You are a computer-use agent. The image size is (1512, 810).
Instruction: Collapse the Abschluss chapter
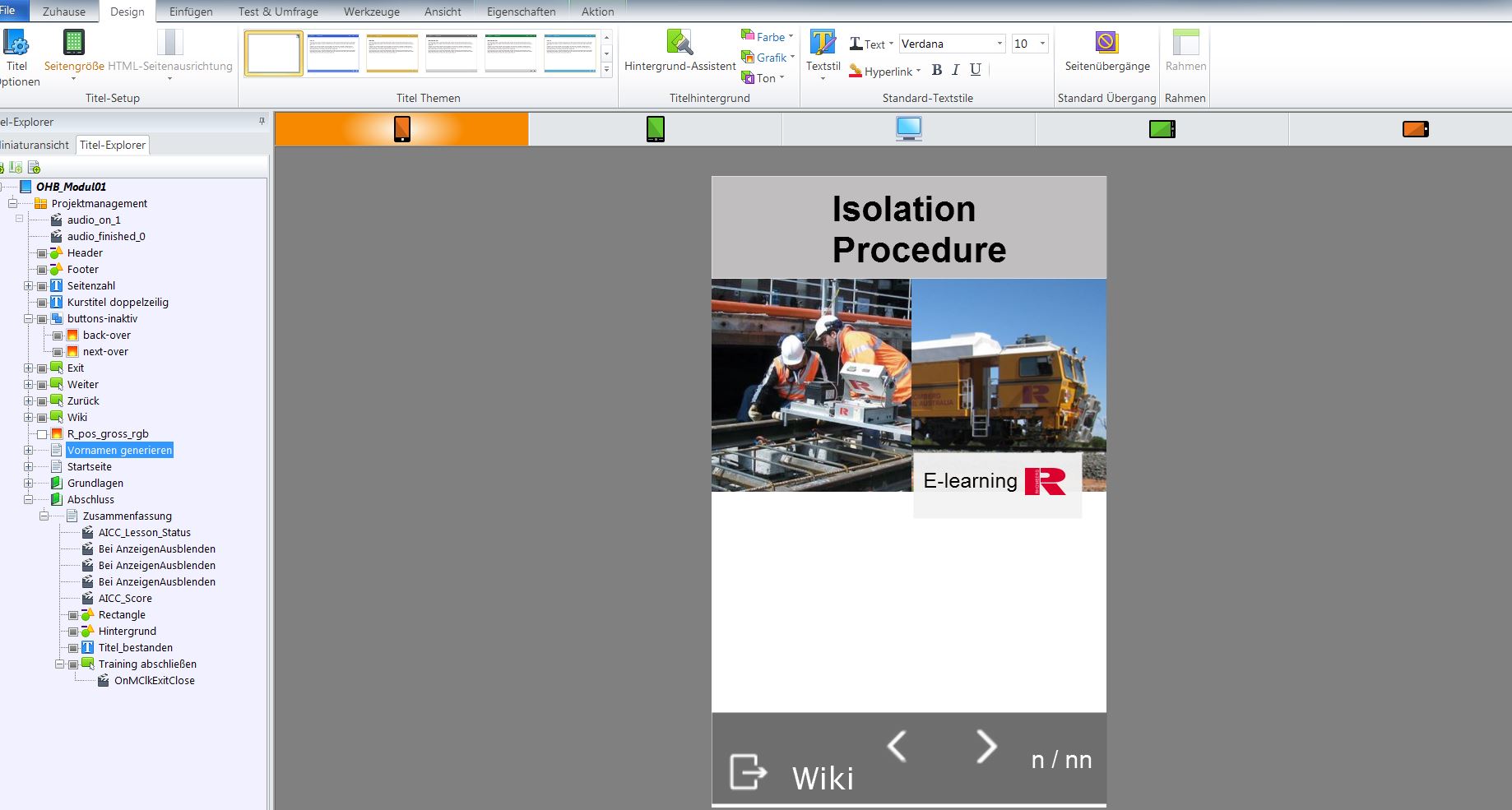click(28, 499)
